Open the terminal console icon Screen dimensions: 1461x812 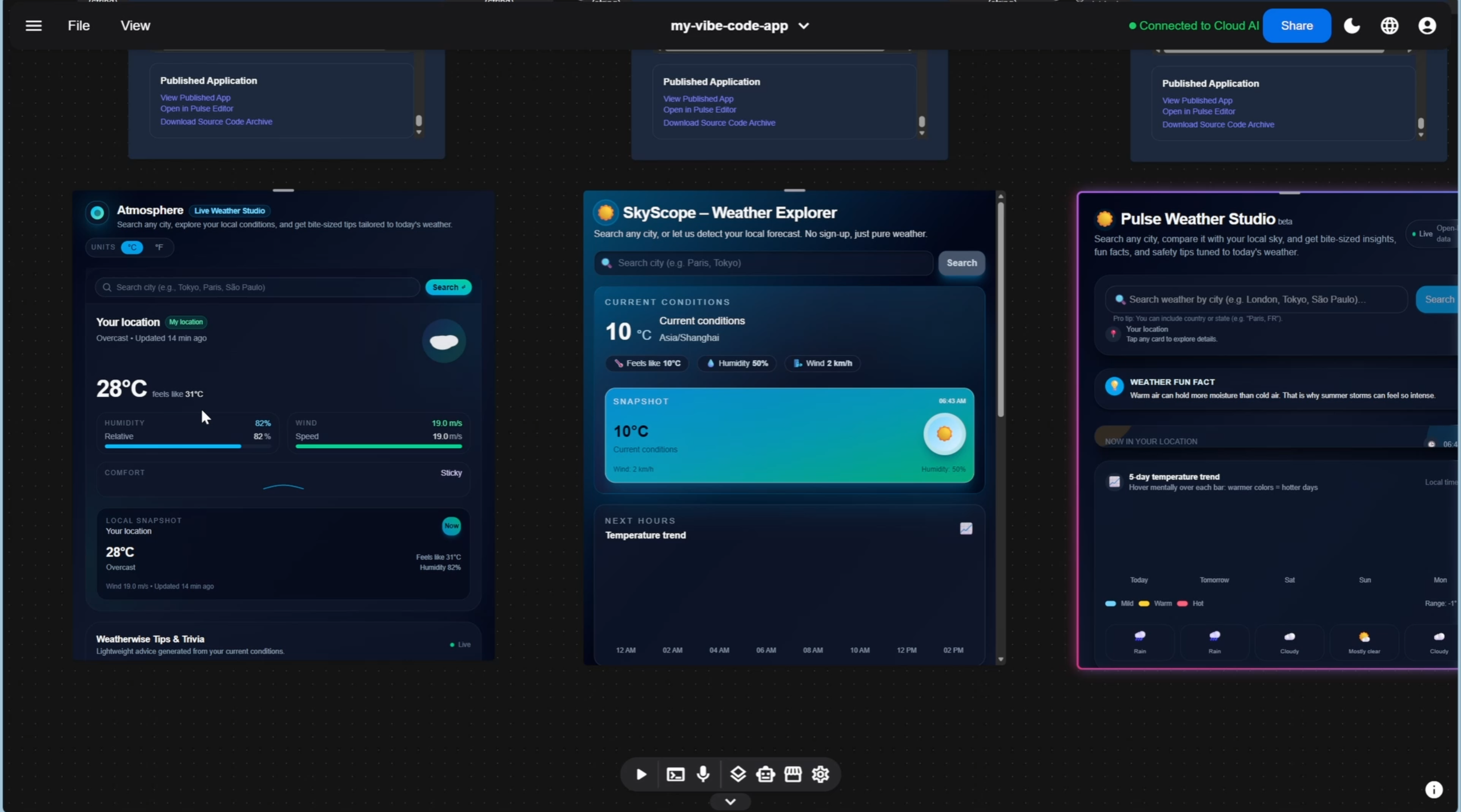click(675, 774)
